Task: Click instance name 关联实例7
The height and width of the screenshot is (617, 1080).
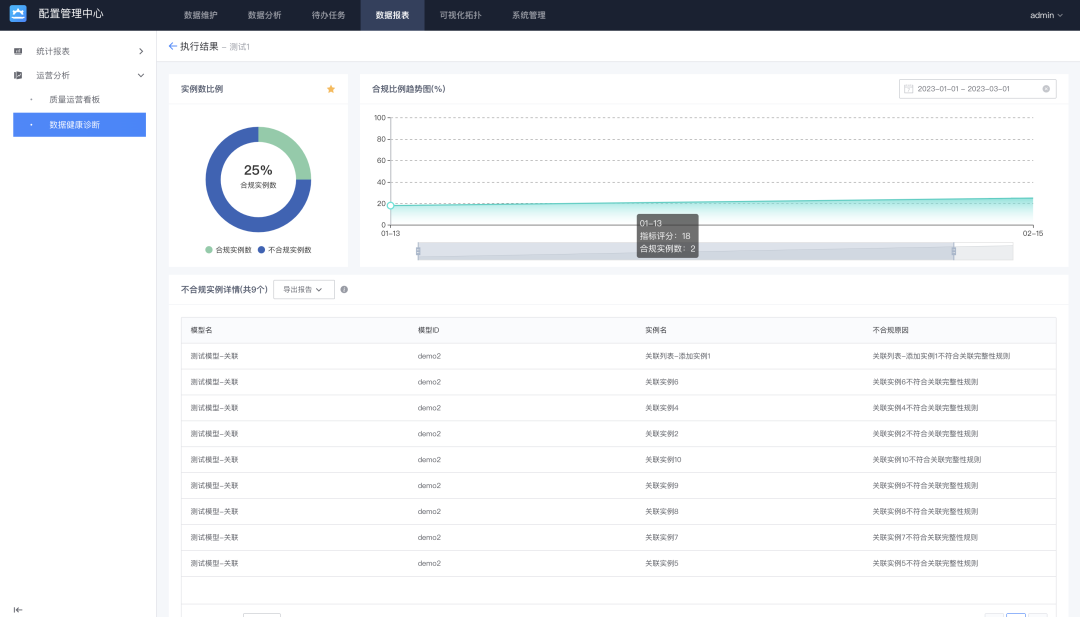Action: point(662,538)
